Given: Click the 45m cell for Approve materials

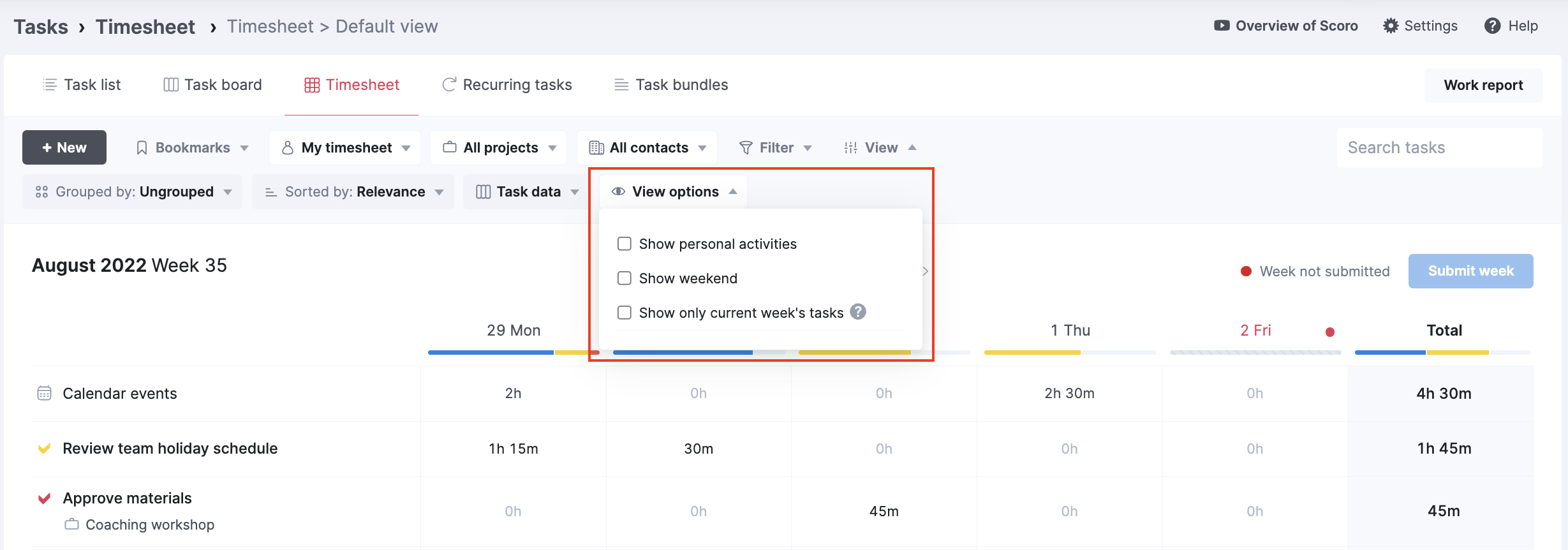Looking at the screenshot, I should click(884, 511).
